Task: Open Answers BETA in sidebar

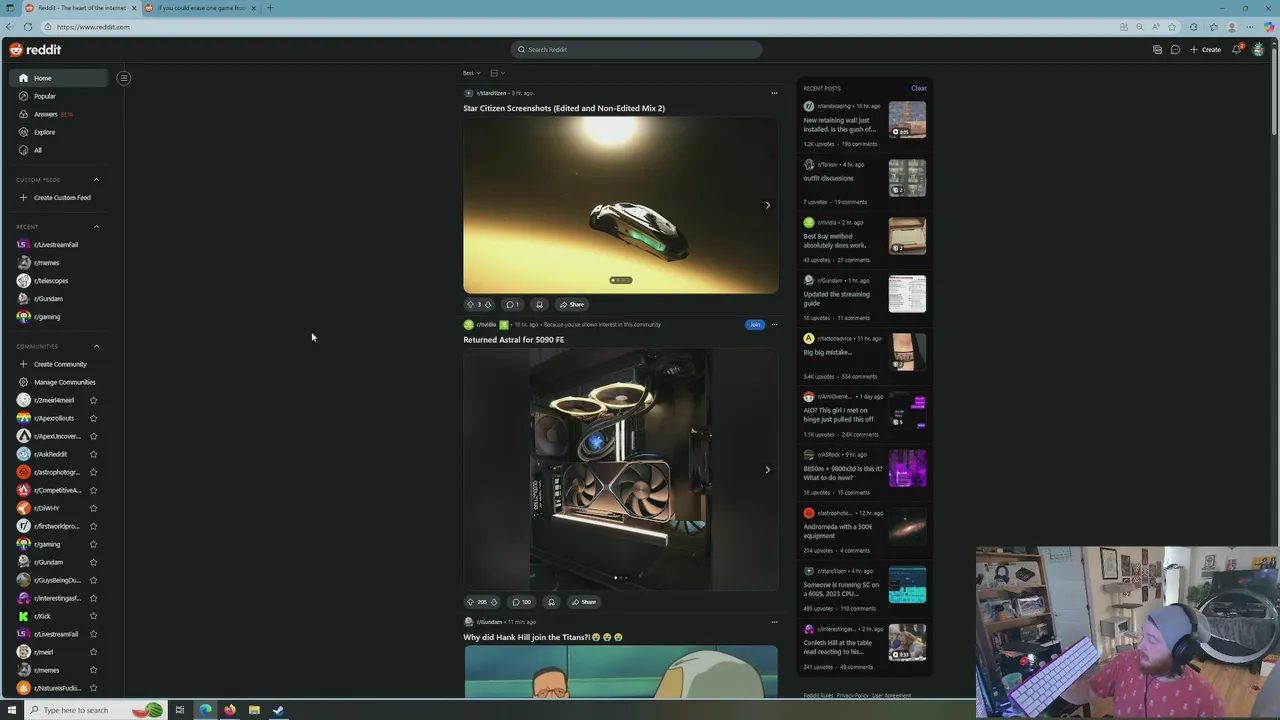Action: [57, 114]
